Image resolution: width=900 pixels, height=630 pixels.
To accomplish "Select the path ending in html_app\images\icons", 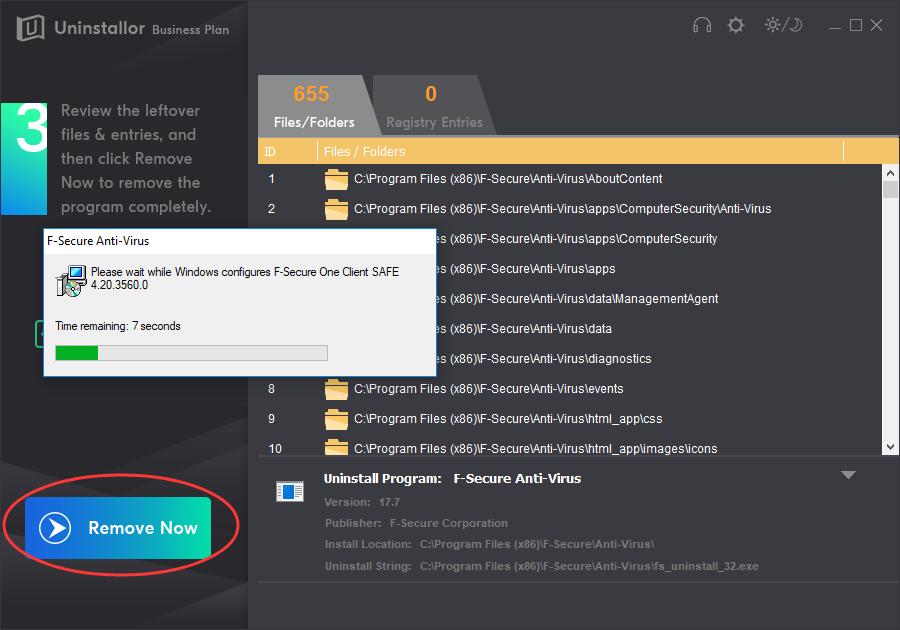I will click(536, 448).
